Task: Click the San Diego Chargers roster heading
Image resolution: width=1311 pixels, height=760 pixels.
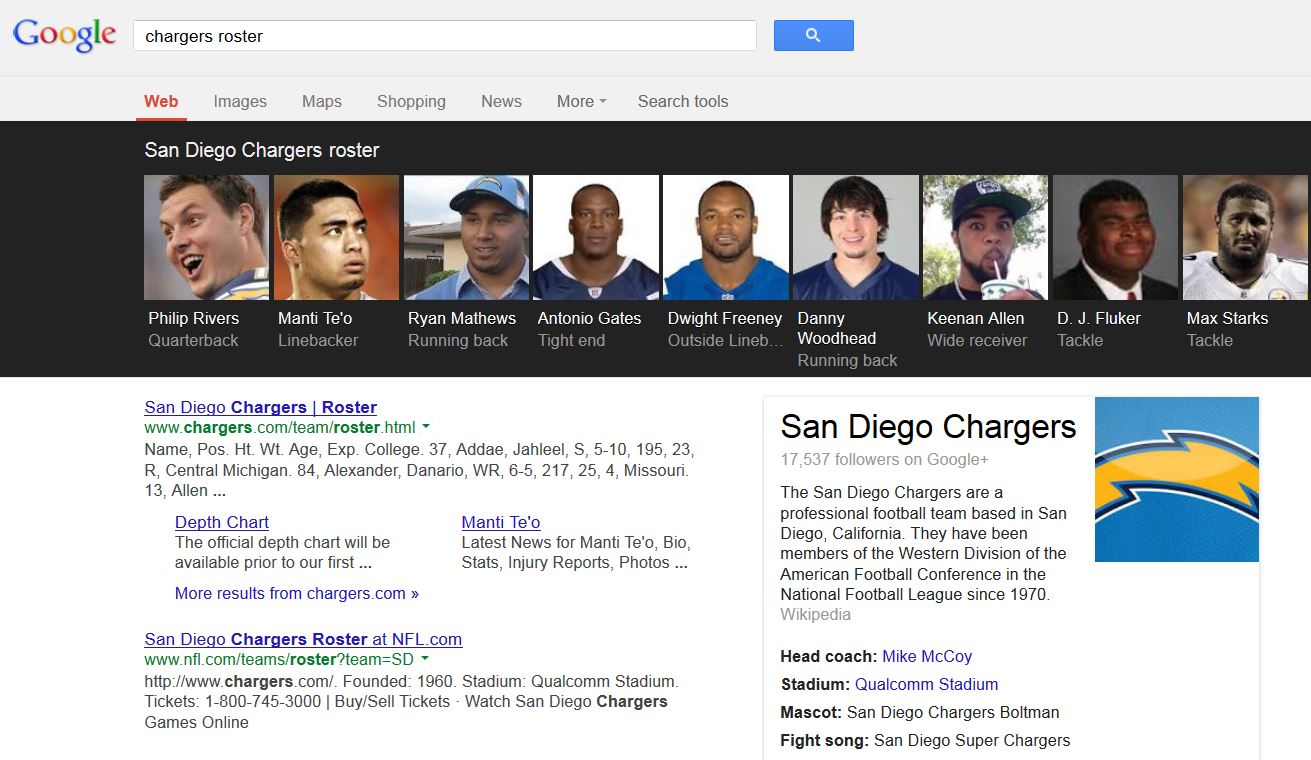Action: coord(262,151)
